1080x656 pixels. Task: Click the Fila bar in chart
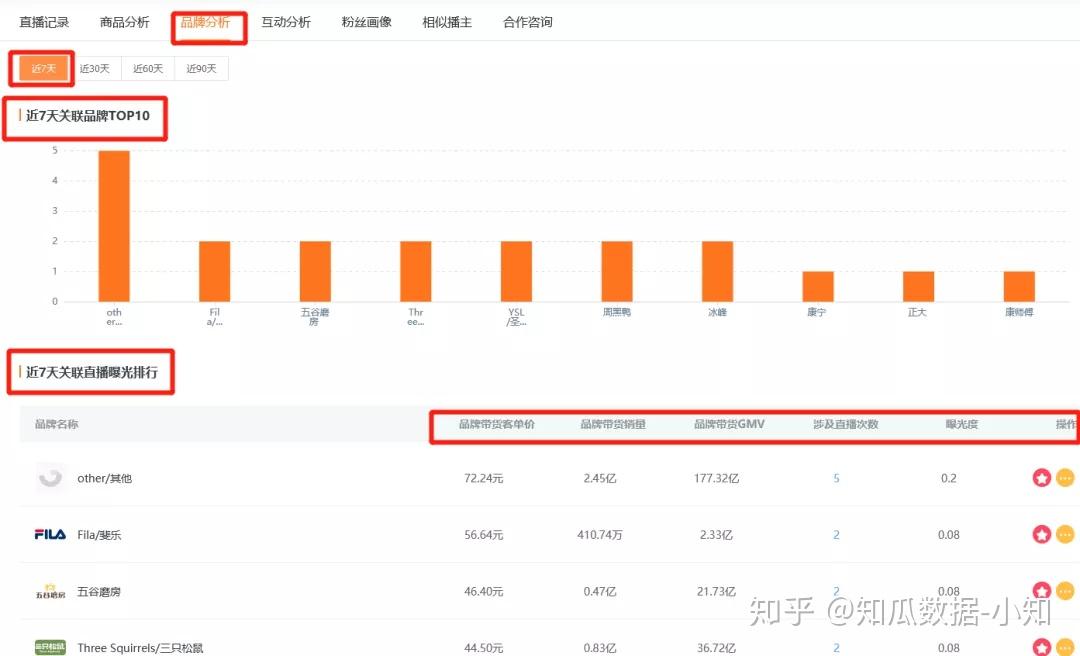coord(214,271)
